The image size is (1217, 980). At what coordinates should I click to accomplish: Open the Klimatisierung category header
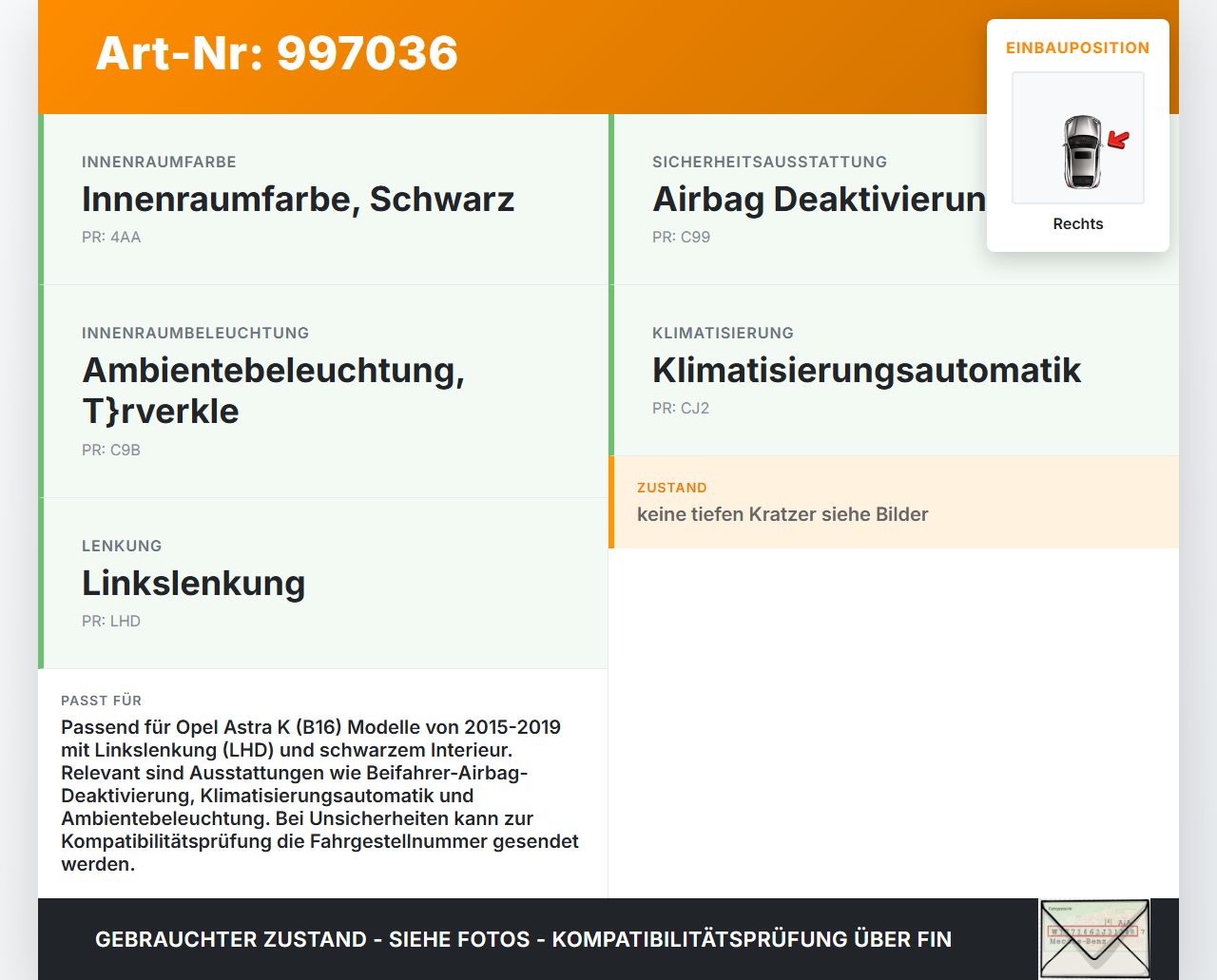pyautogui.click(x=723, y=333)
